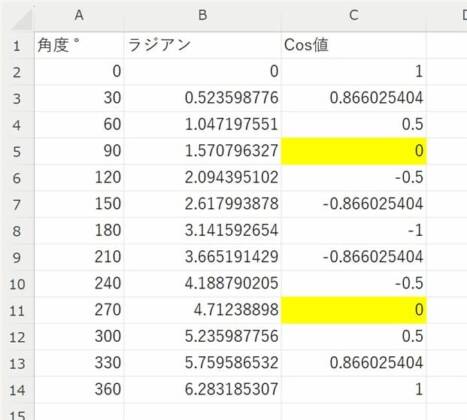The image size is (467, 420).
Task: Click cell containing 1.047197551
Action: [202, 125]
